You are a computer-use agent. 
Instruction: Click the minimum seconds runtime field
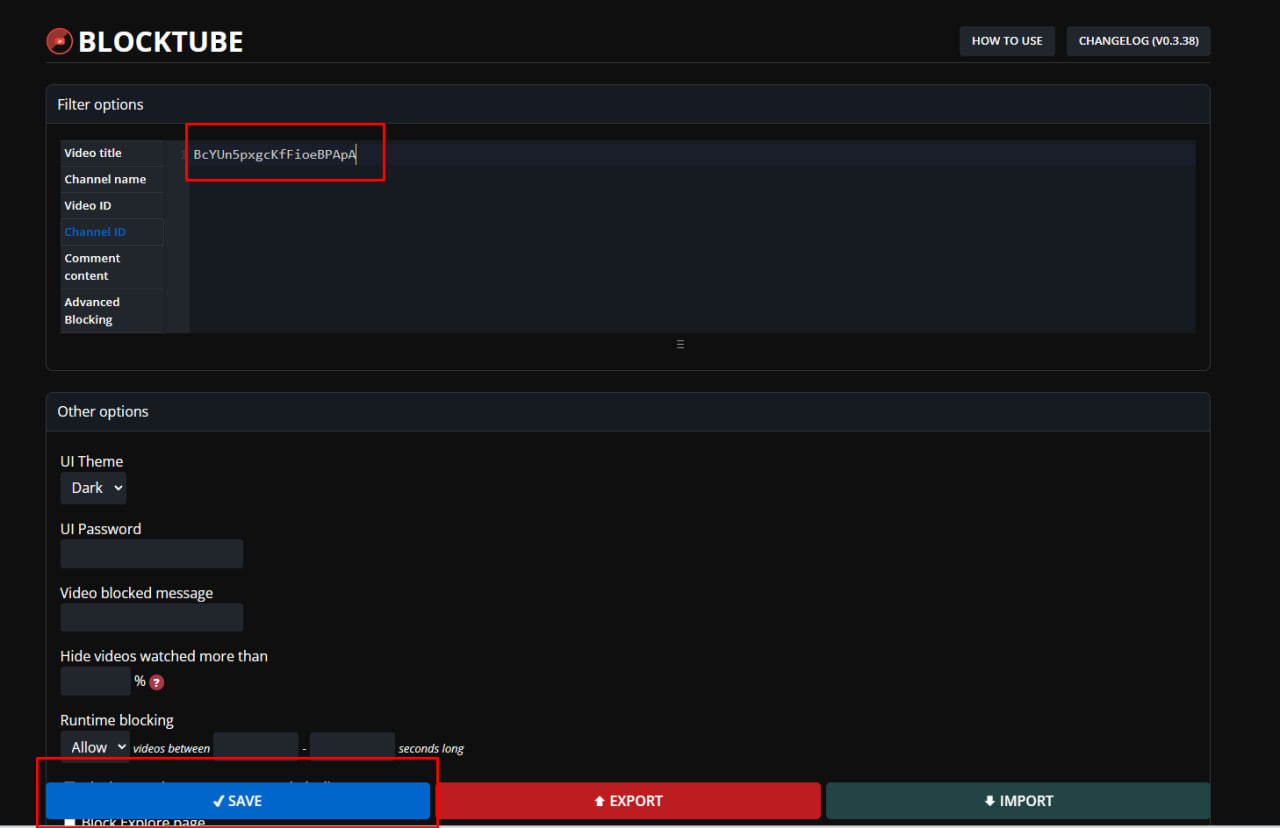[256, 747]
